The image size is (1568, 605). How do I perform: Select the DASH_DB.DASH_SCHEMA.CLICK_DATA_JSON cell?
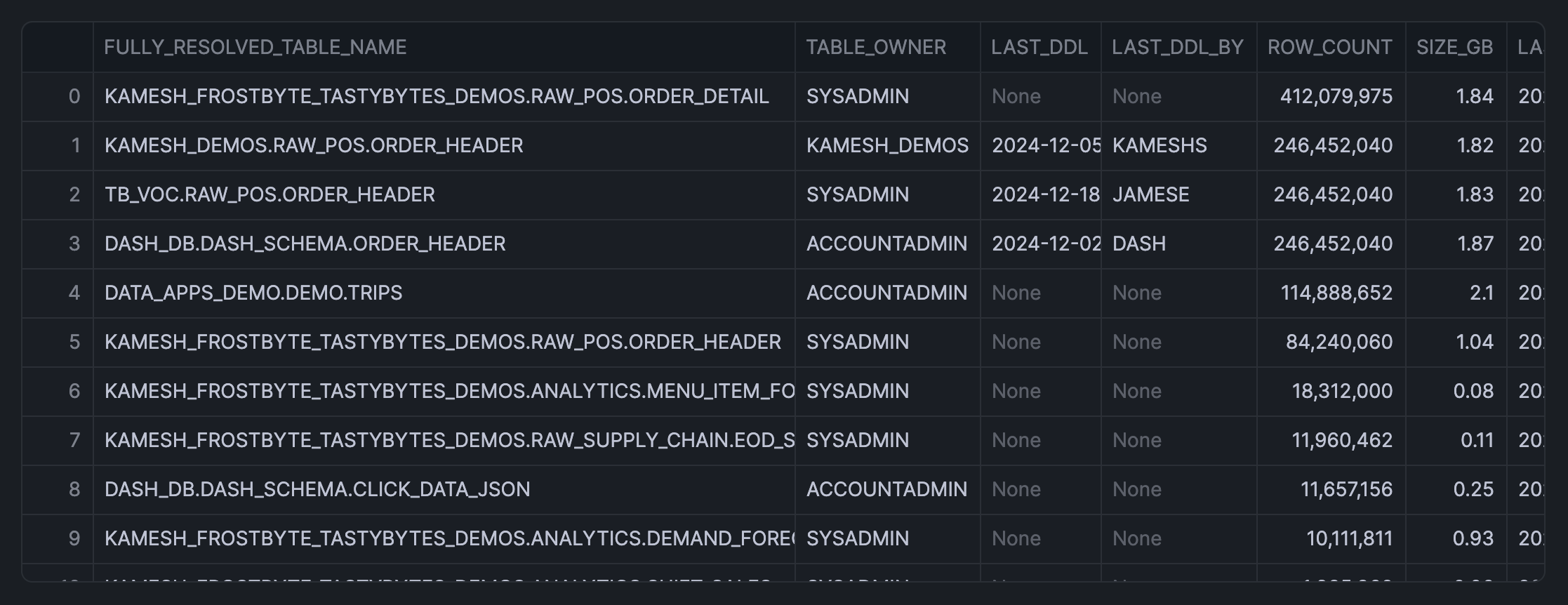317,489
